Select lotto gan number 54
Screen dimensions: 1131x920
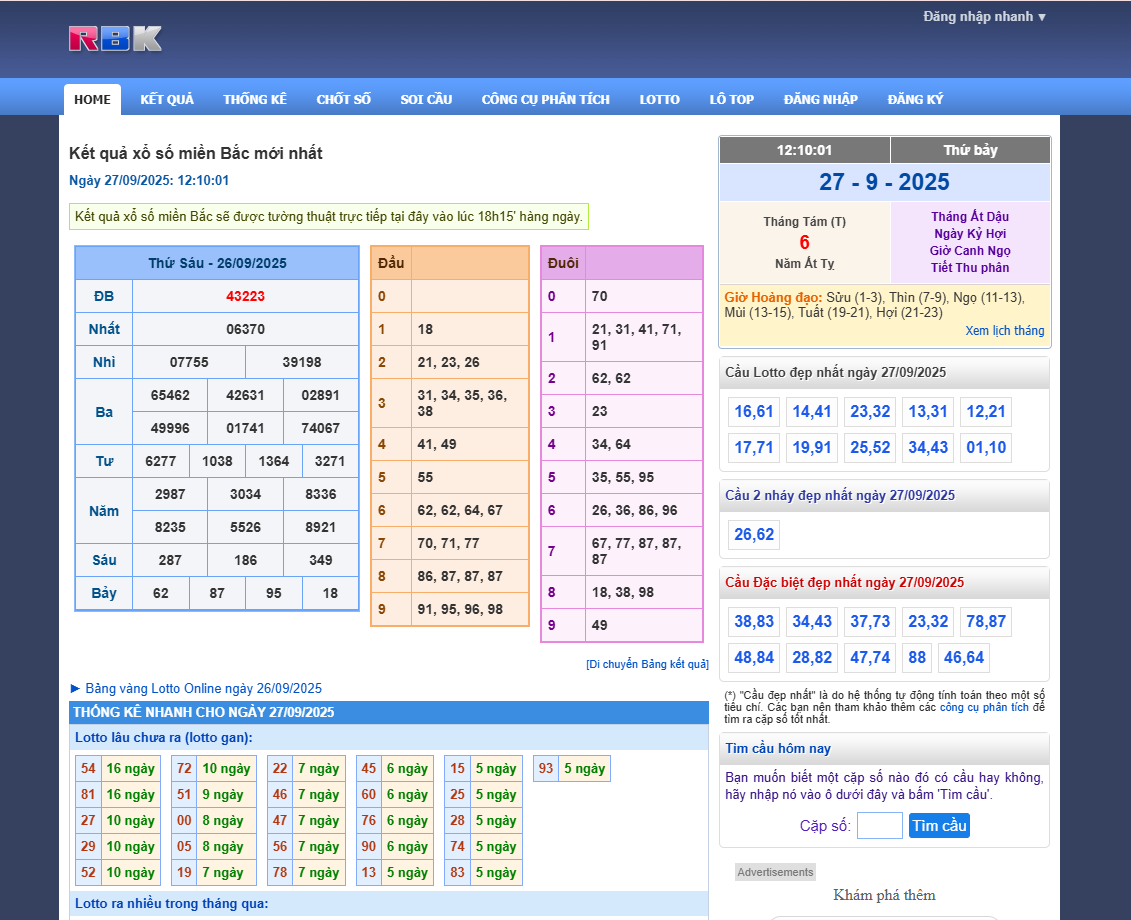(88, 769)
